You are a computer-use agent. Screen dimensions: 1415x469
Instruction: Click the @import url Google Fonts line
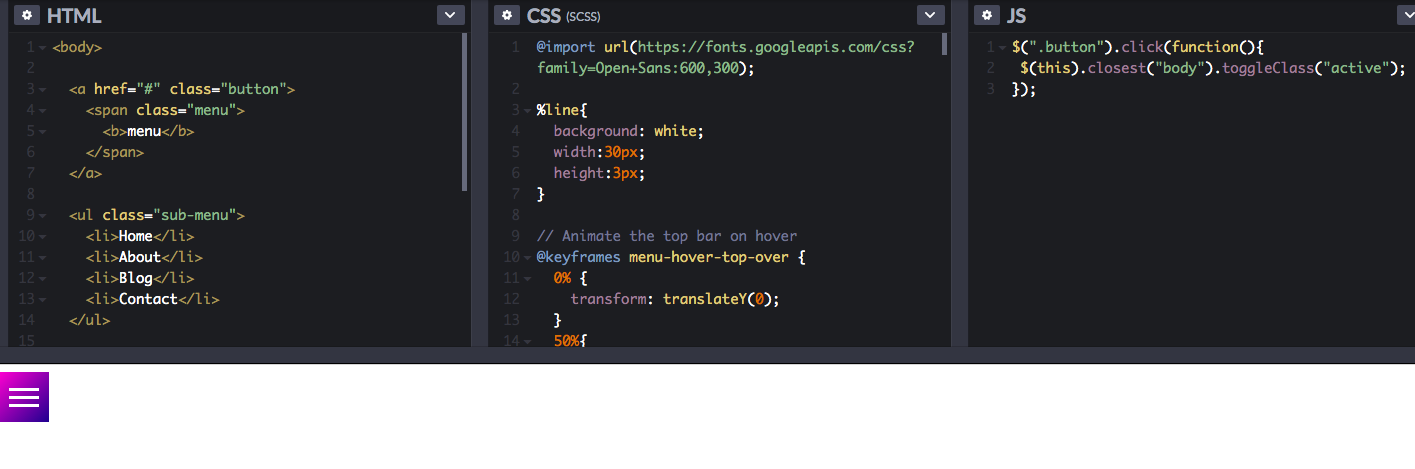click(x=725, y=47)
